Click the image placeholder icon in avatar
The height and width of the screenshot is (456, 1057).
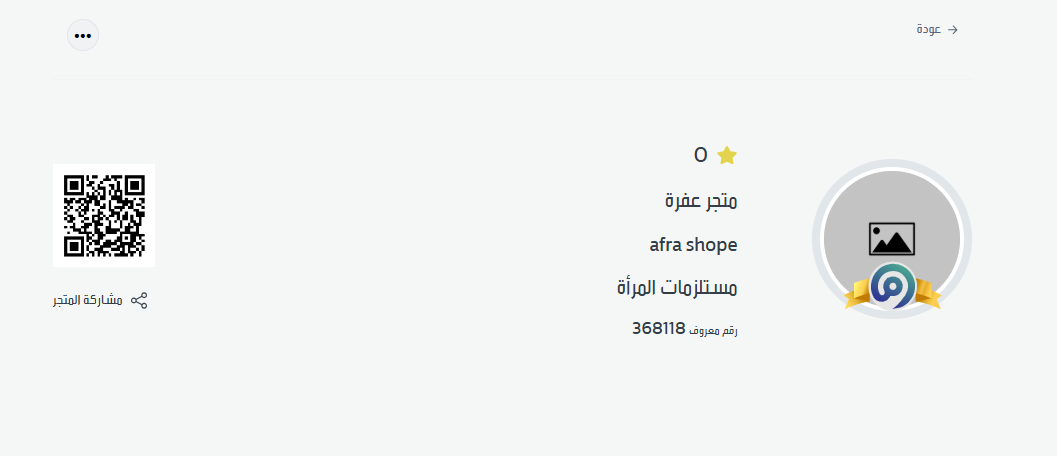coord(891,238)
